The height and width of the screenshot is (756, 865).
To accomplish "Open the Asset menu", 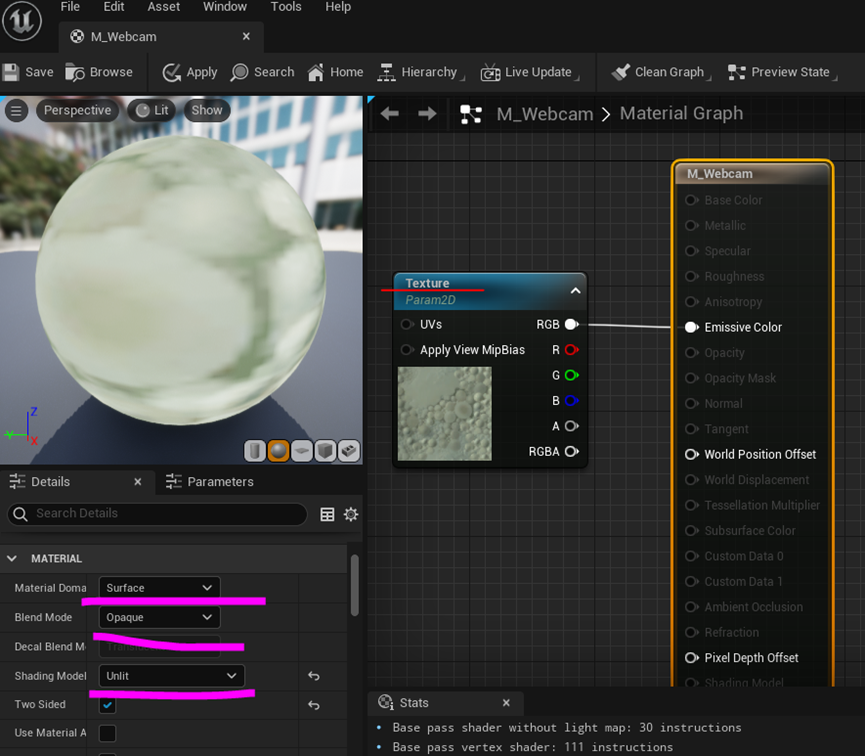I will pos(163,7).
